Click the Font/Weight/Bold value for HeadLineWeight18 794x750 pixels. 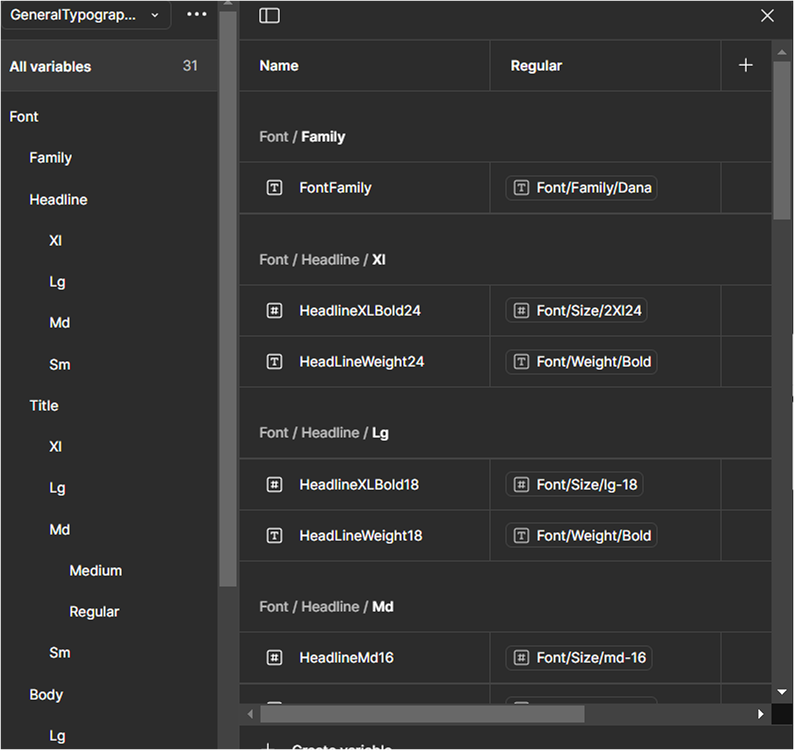582,536
